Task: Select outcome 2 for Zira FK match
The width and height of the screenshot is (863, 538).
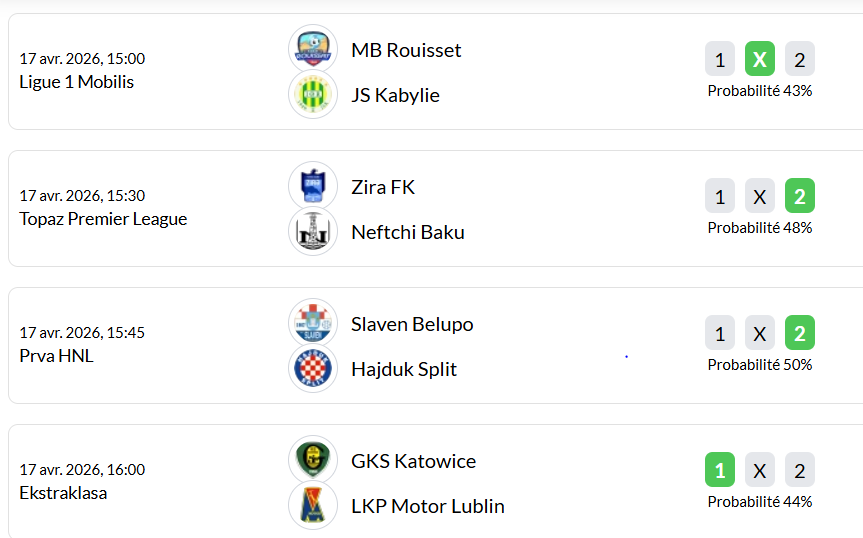Action: point(800,196)
